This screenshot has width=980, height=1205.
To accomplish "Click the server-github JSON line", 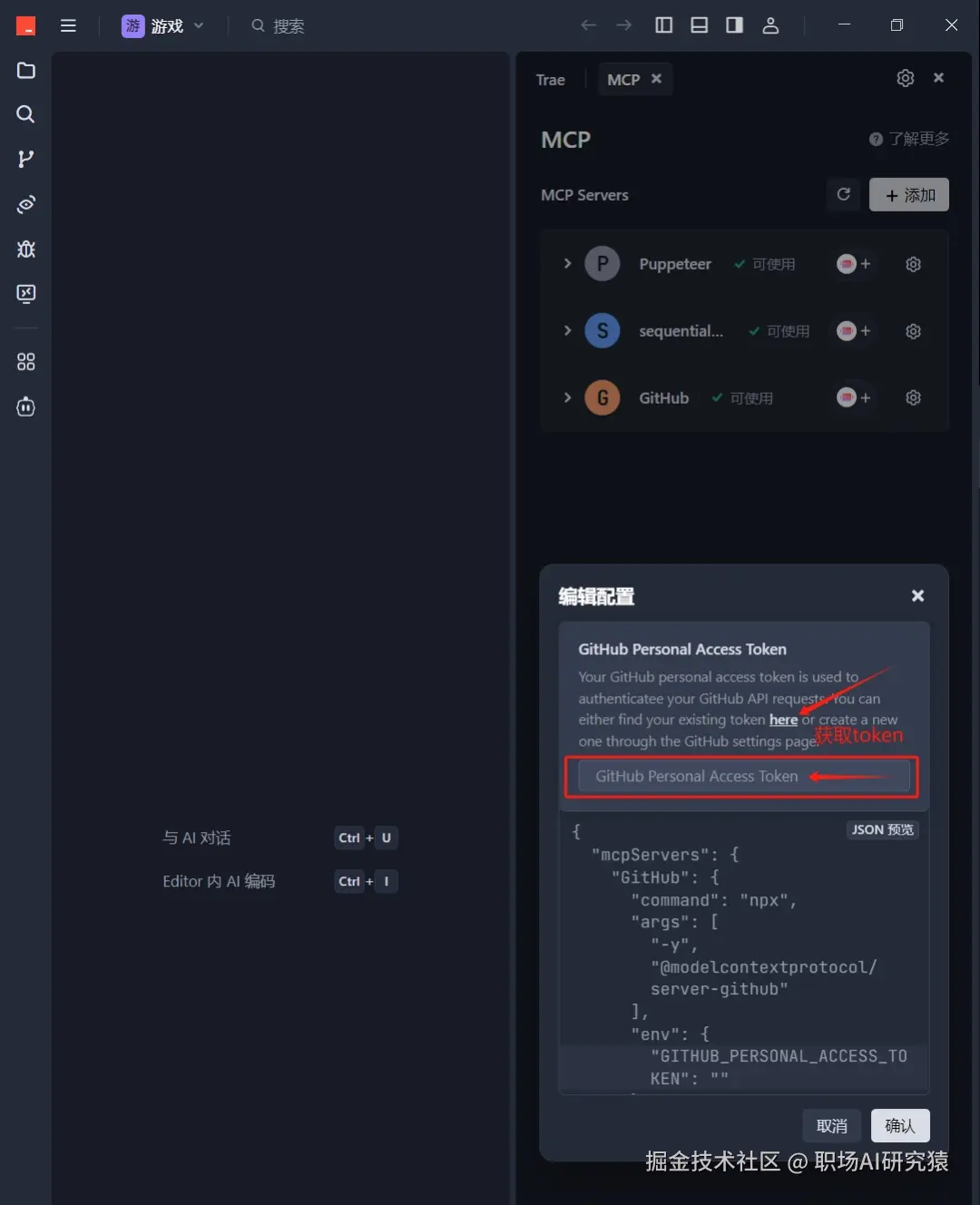I will point(720,989).
